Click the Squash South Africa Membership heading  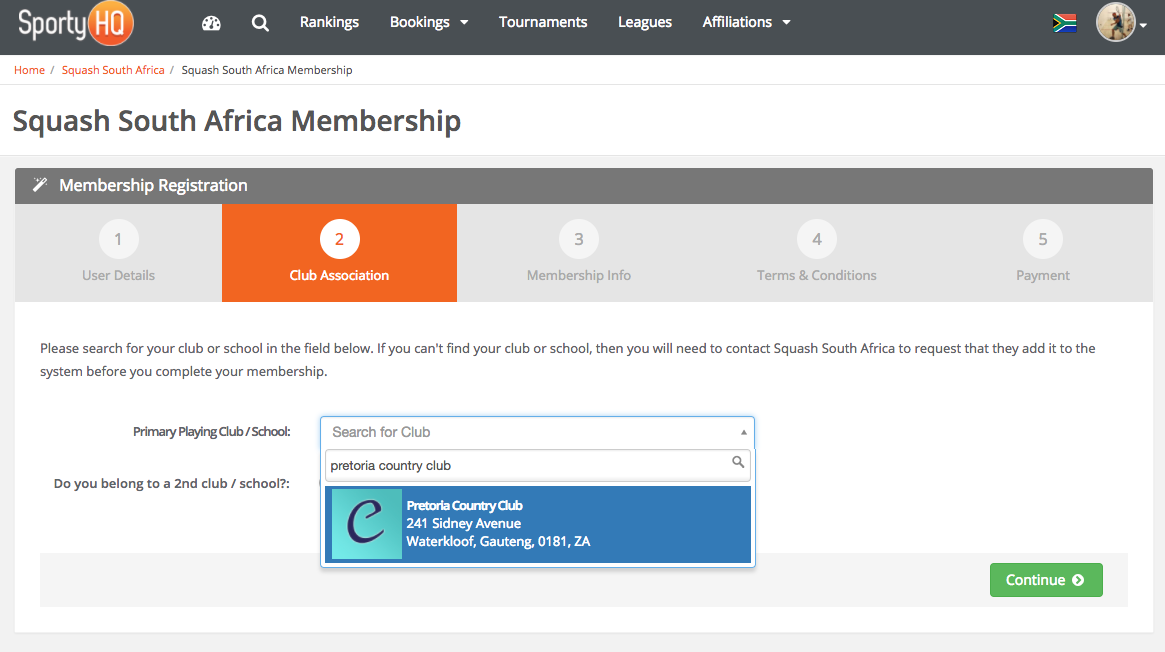[x=237, y=121]
